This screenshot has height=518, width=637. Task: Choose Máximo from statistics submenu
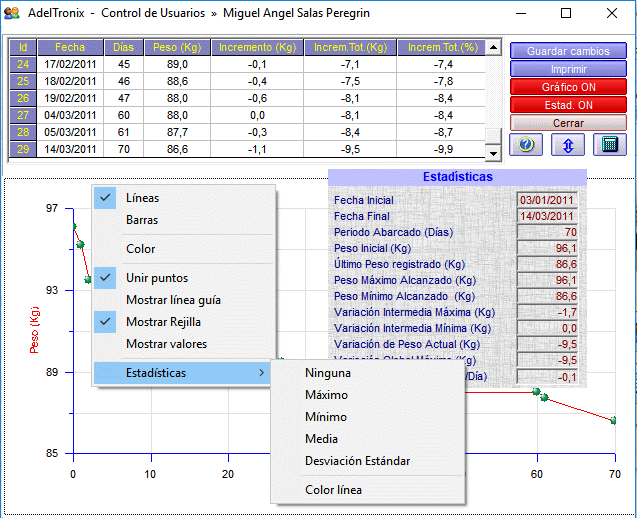(x=326, y=395)
